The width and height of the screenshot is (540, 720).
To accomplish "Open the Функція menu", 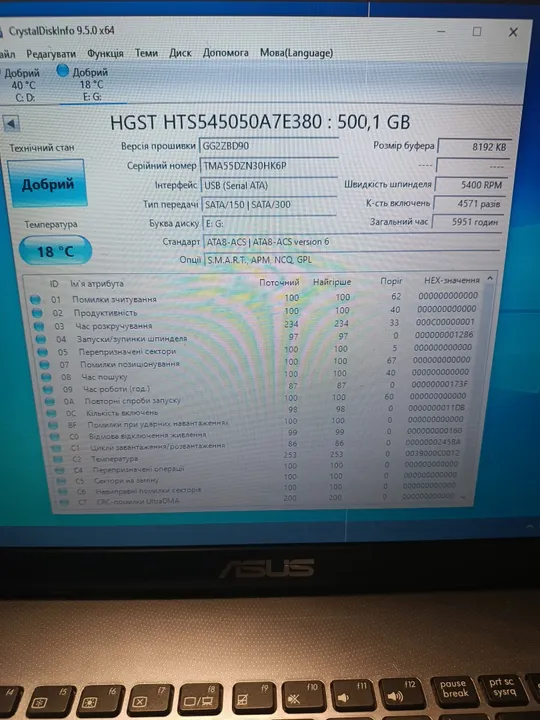I will pos(105,54).
